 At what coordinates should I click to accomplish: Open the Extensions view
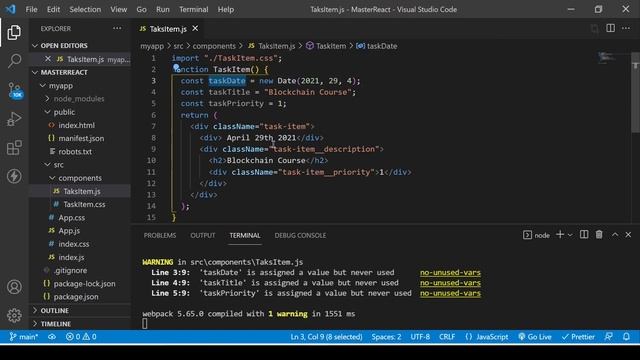(x=14, y=148)
